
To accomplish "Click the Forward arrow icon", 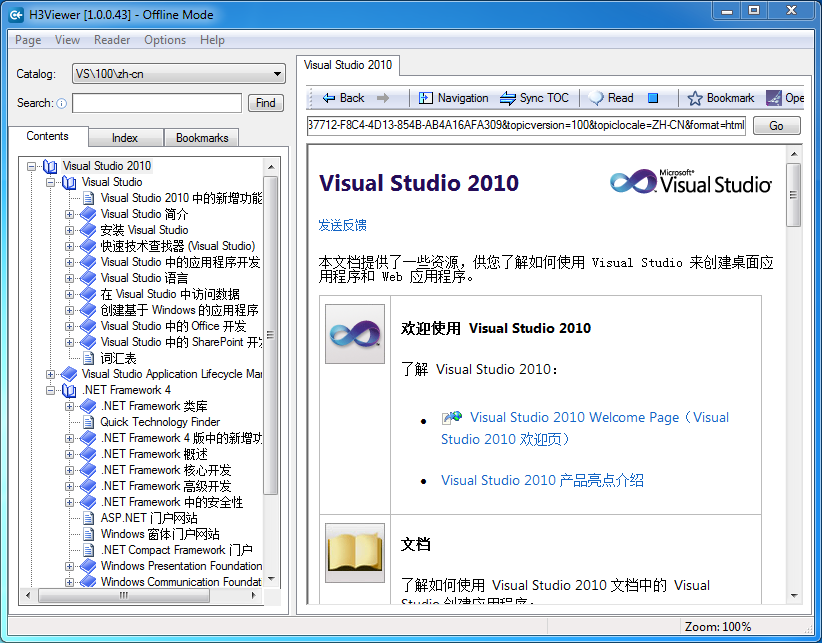I will tap(383, 98).
